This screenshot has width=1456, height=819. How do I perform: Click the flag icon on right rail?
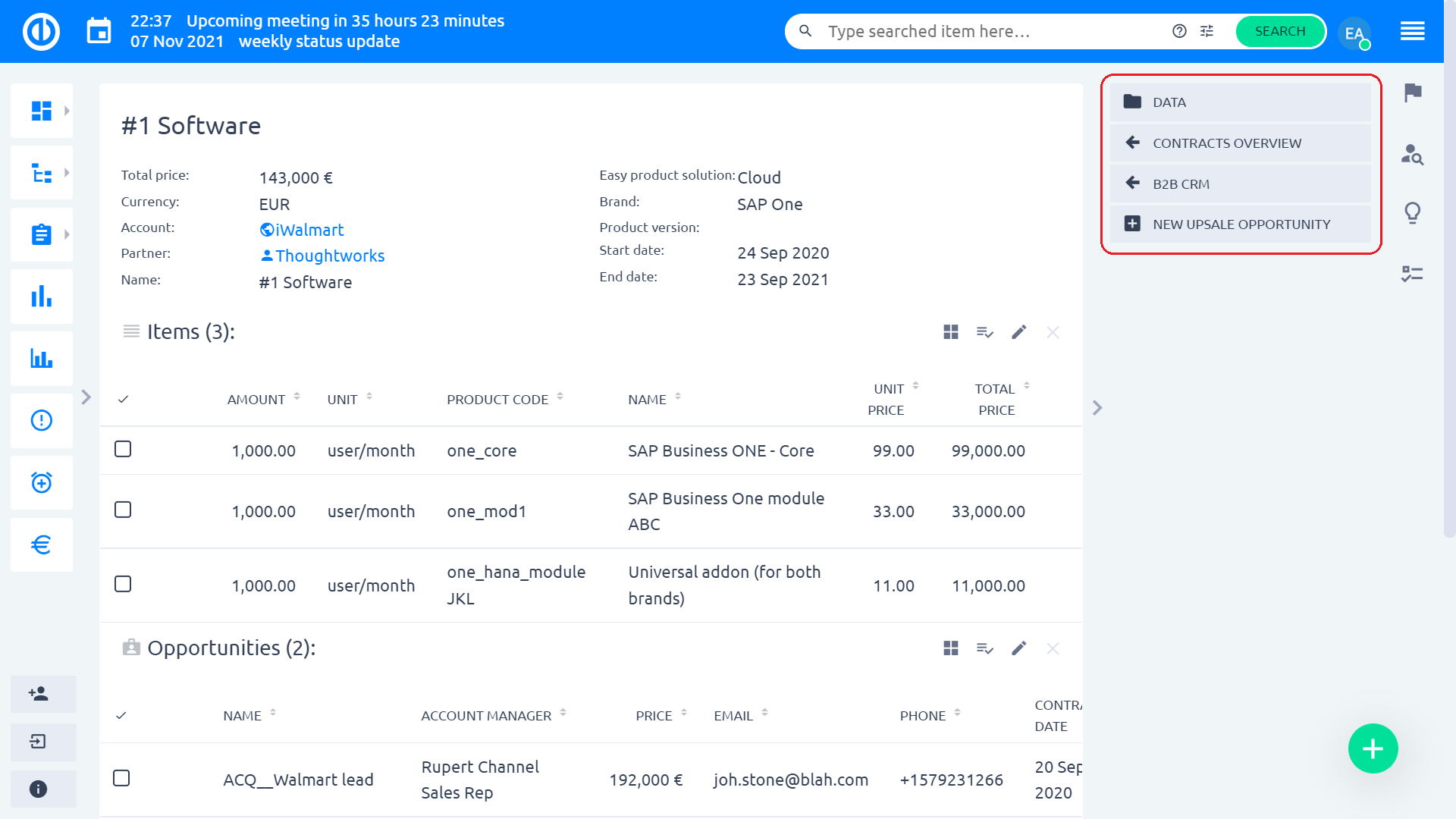1413,93
